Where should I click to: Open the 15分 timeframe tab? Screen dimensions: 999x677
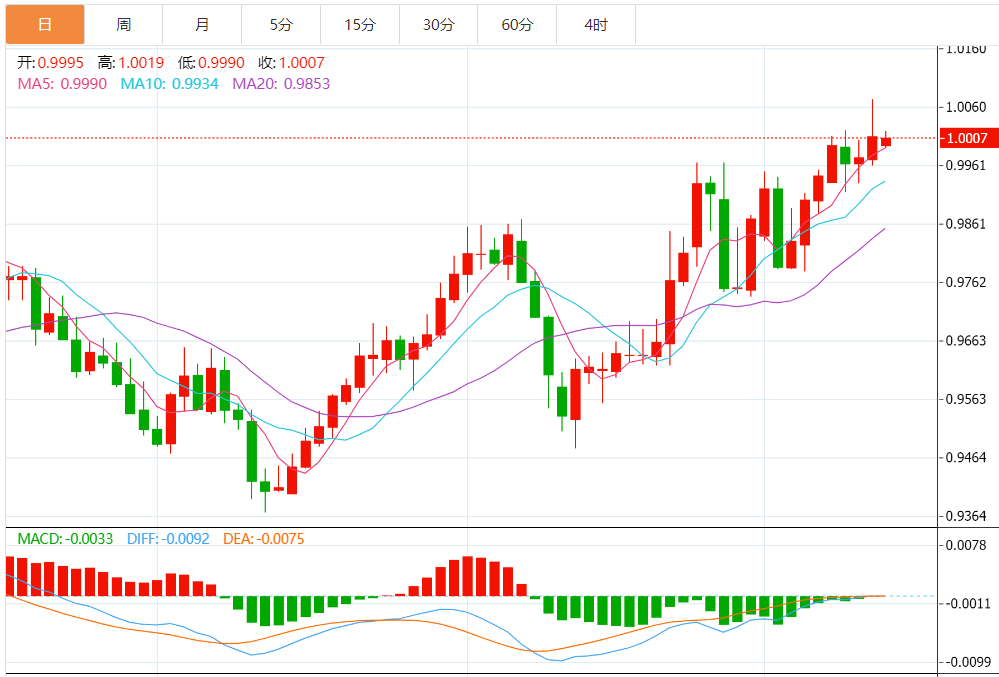pos(360,25)
